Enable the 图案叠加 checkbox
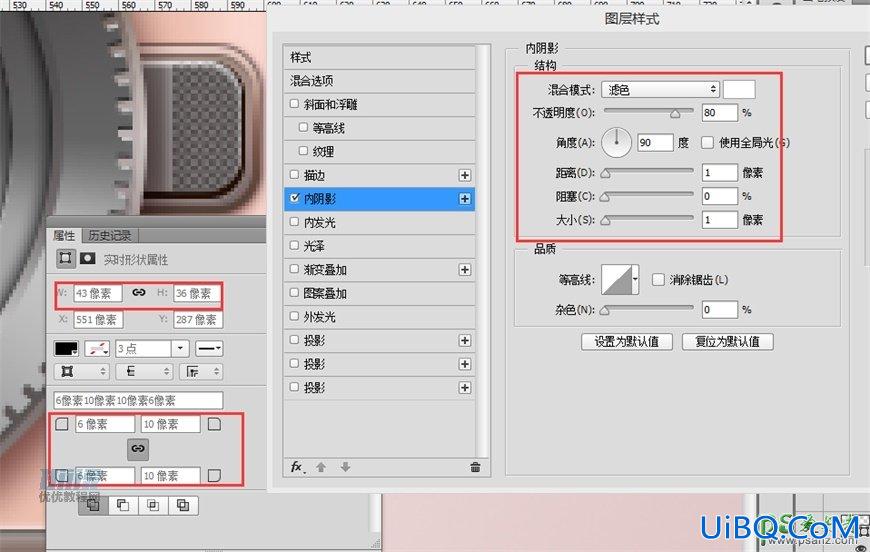870x552 pixels. (x=295, y=292)
